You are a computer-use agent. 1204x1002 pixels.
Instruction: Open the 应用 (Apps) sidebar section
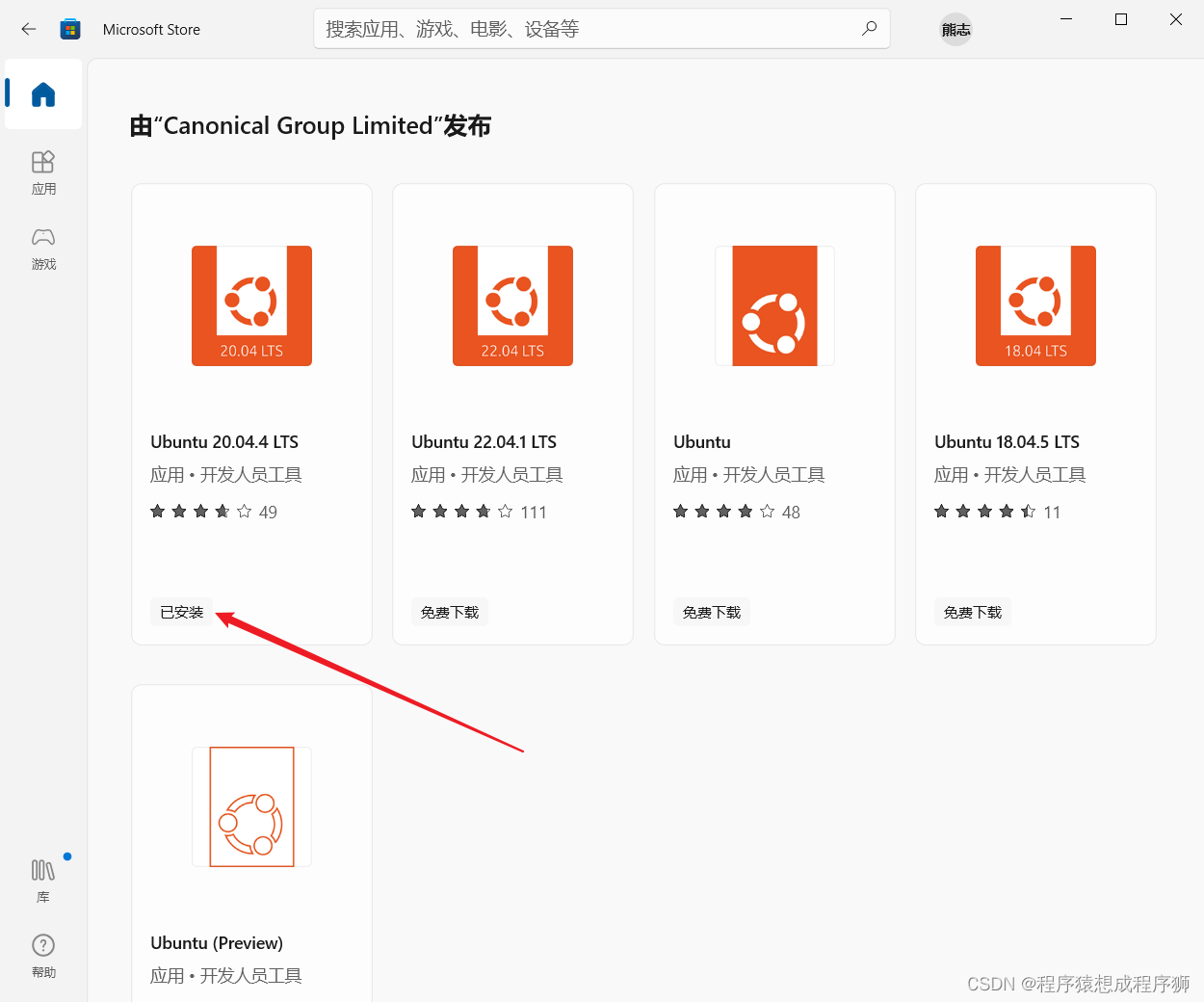point(43,172)
